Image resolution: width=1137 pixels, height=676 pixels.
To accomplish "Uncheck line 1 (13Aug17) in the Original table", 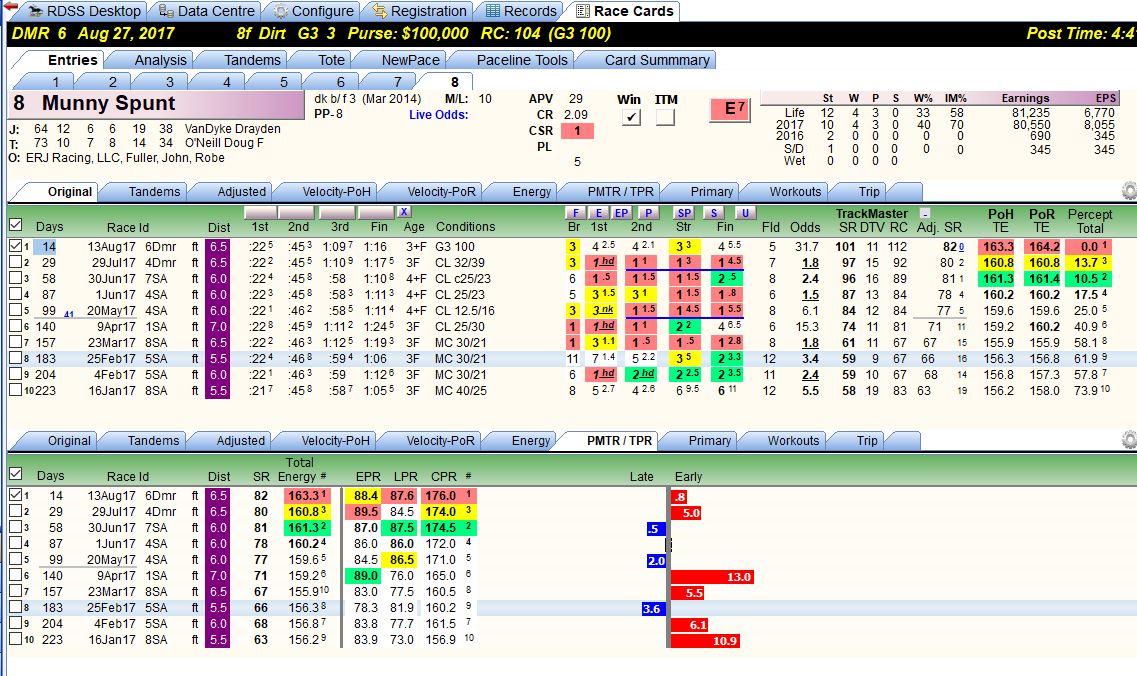I will click(x=15, y=246).
